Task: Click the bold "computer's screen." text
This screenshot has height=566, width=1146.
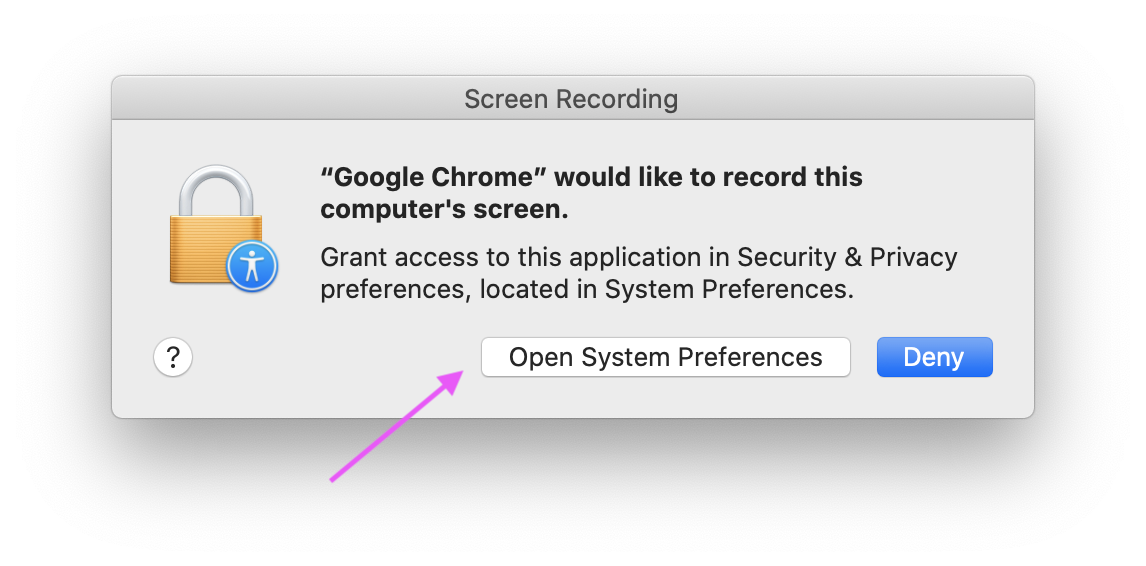Action: pyautogui.click(x=444, y=210)
